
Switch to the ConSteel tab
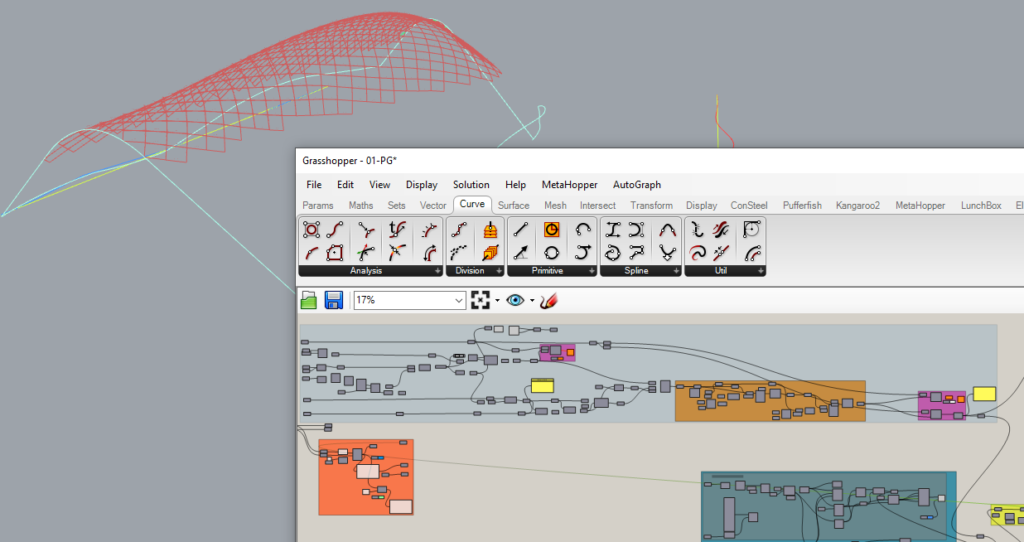[x=748, y=205]
